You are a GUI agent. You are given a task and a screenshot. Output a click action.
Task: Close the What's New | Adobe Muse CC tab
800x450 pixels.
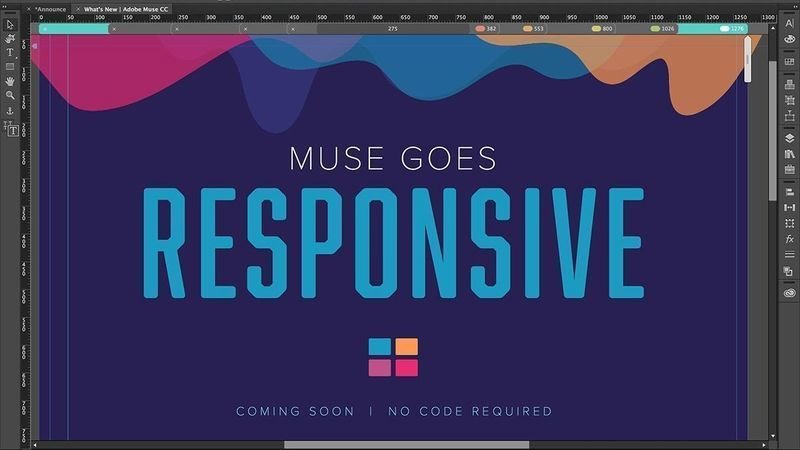click(x=78, y=9)
